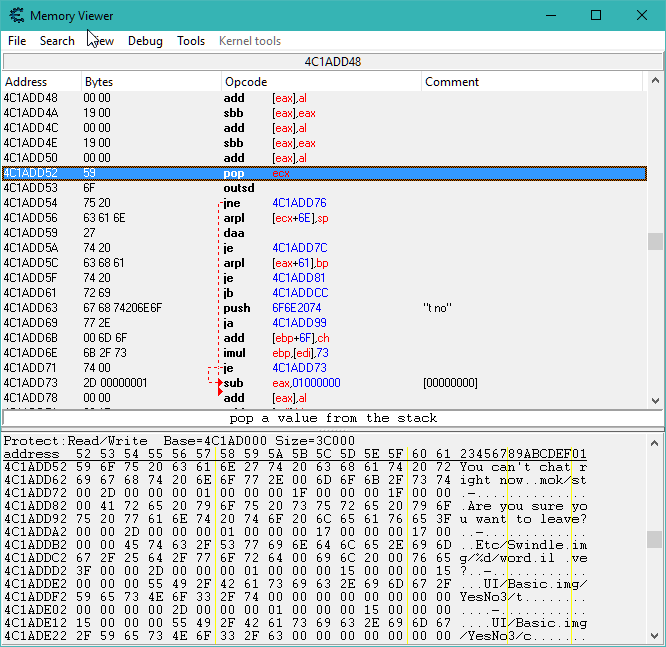Click hex row address 4C1ADDD2
Screen dimensions: 666x647
35,571
